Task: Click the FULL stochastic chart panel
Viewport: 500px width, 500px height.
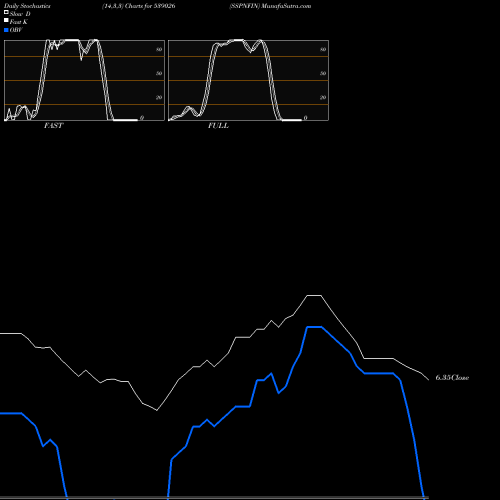Action: pos(248,80)
